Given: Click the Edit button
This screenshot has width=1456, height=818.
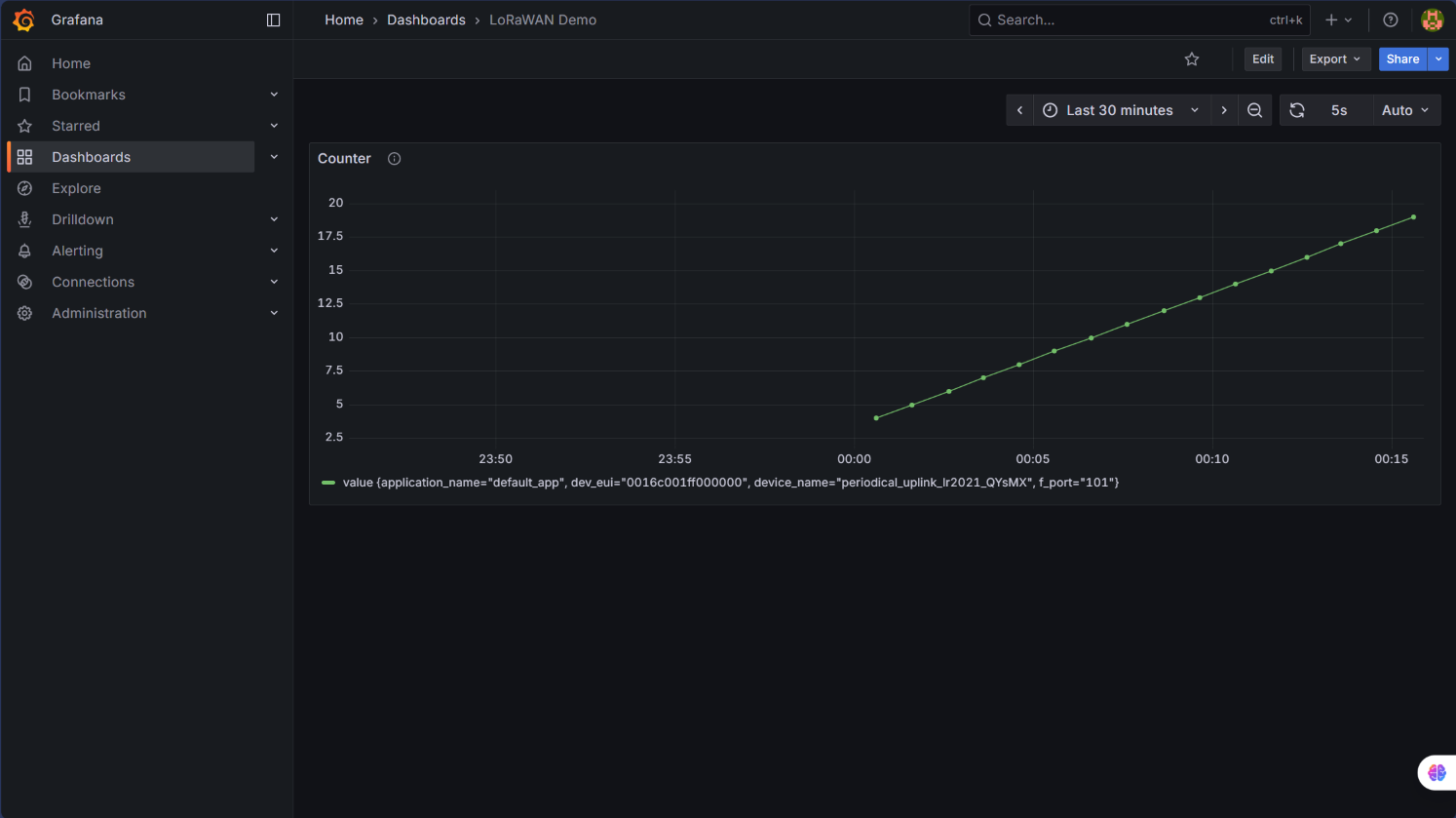Looking at the screenshot, I should click(1263, 59).
